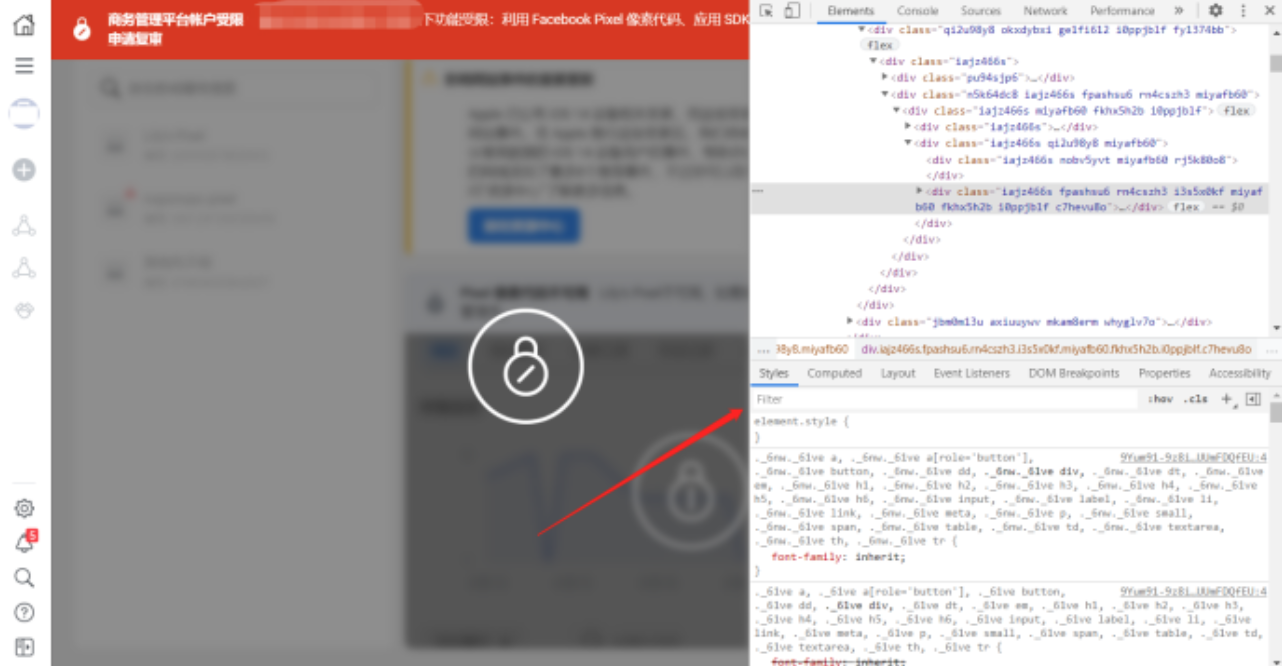Expand the jbm0m13u div node
The width and height of the screenshot is (1282, 666).
pos(850,322)
